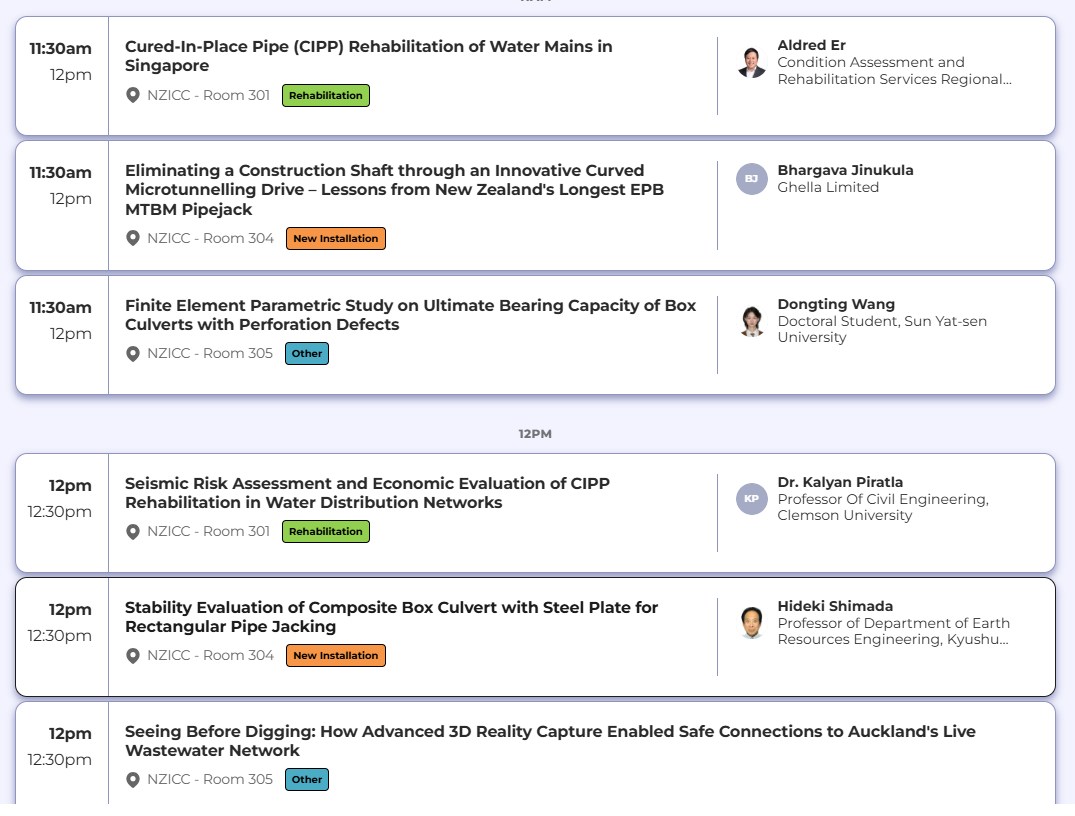This screenshot has height=816, width=1075.
Task: Click Condition Assessment and Rehabilitation Services Regional text
Action: tap(895, 71)
